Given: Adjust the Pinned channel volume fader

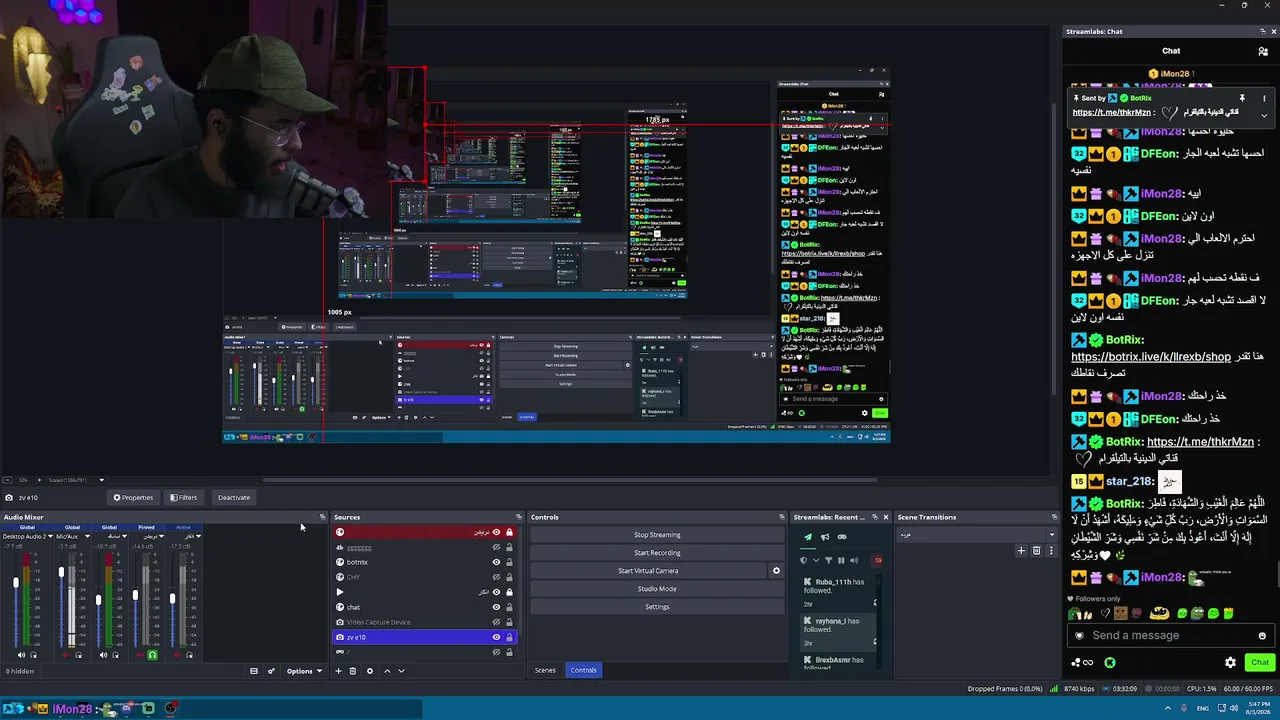Looking at the screenshot, I should 135,596.
